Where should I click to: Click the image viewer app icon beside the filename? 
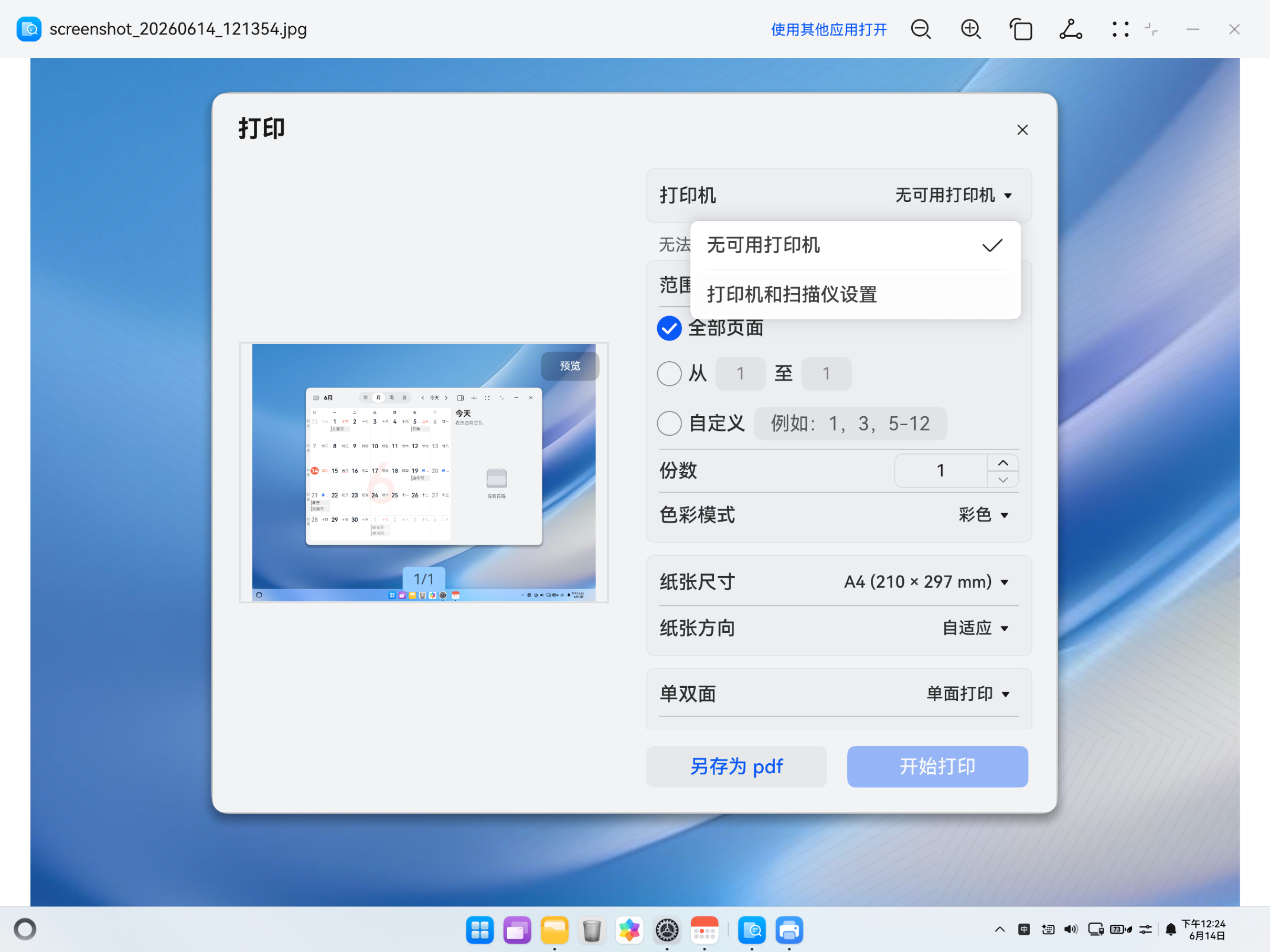29,29
